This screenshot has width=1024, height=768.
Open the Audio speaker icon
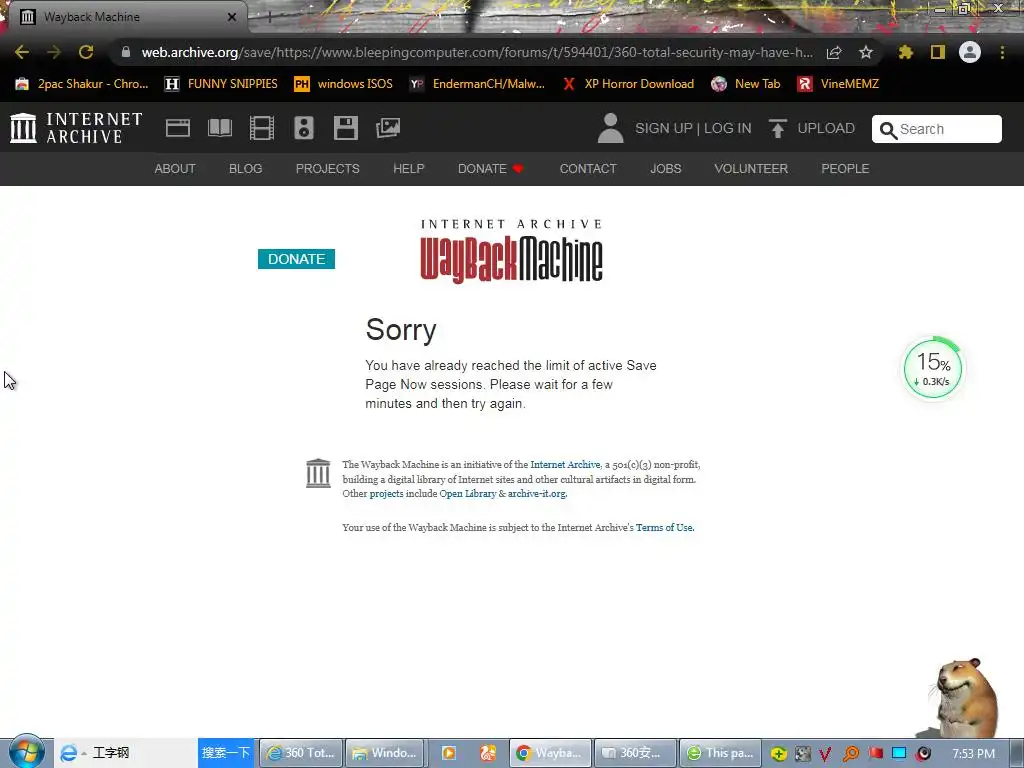coord(304,128)
